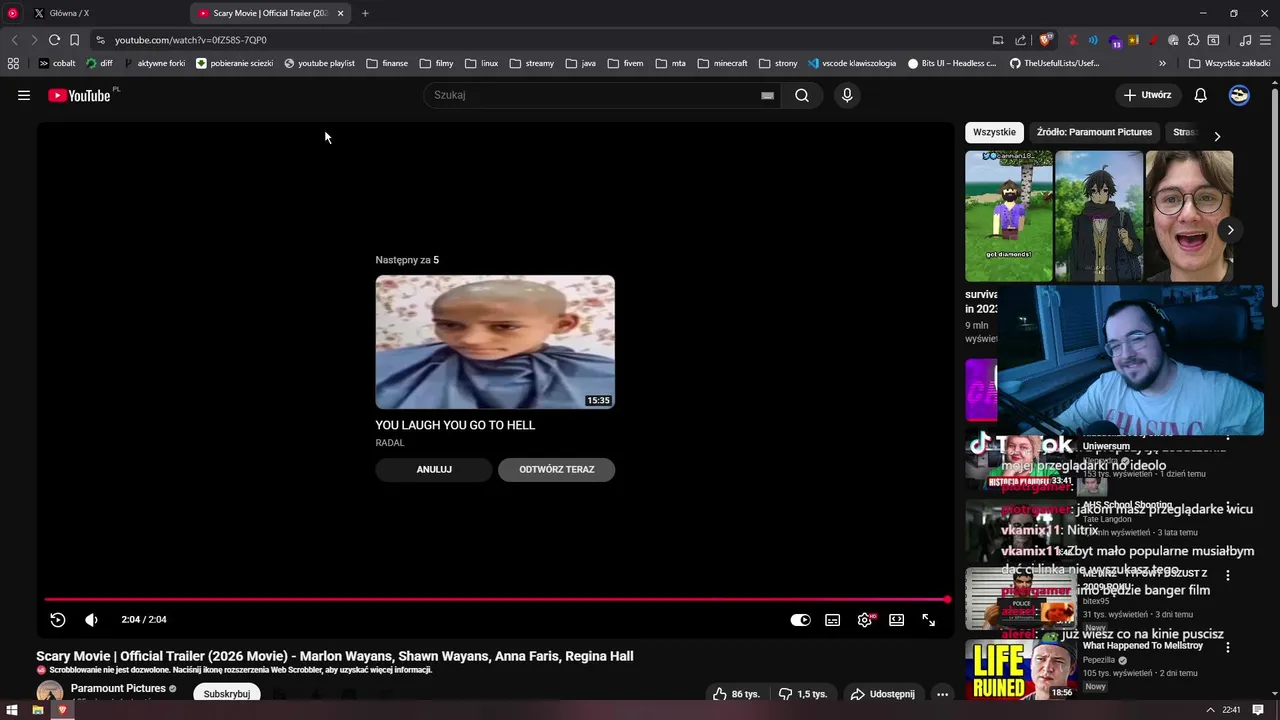The image size is (1280, 720).
Task: Show hidden bookmarks with the double chevron
Action: (x=1162, y=63)
